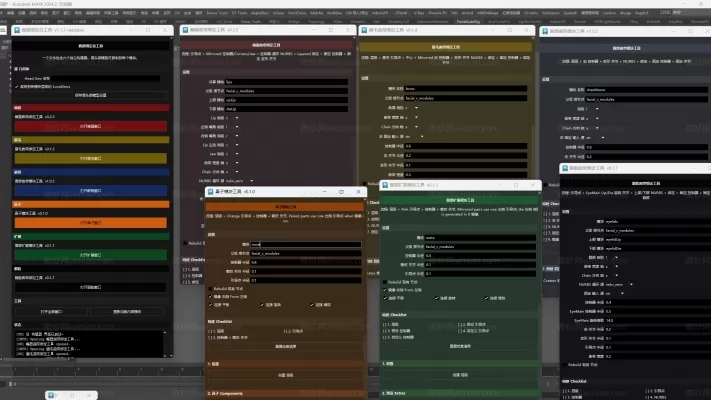Click the left tools button at launcher bottom
711x400 pixels.
tap(51, 312)
